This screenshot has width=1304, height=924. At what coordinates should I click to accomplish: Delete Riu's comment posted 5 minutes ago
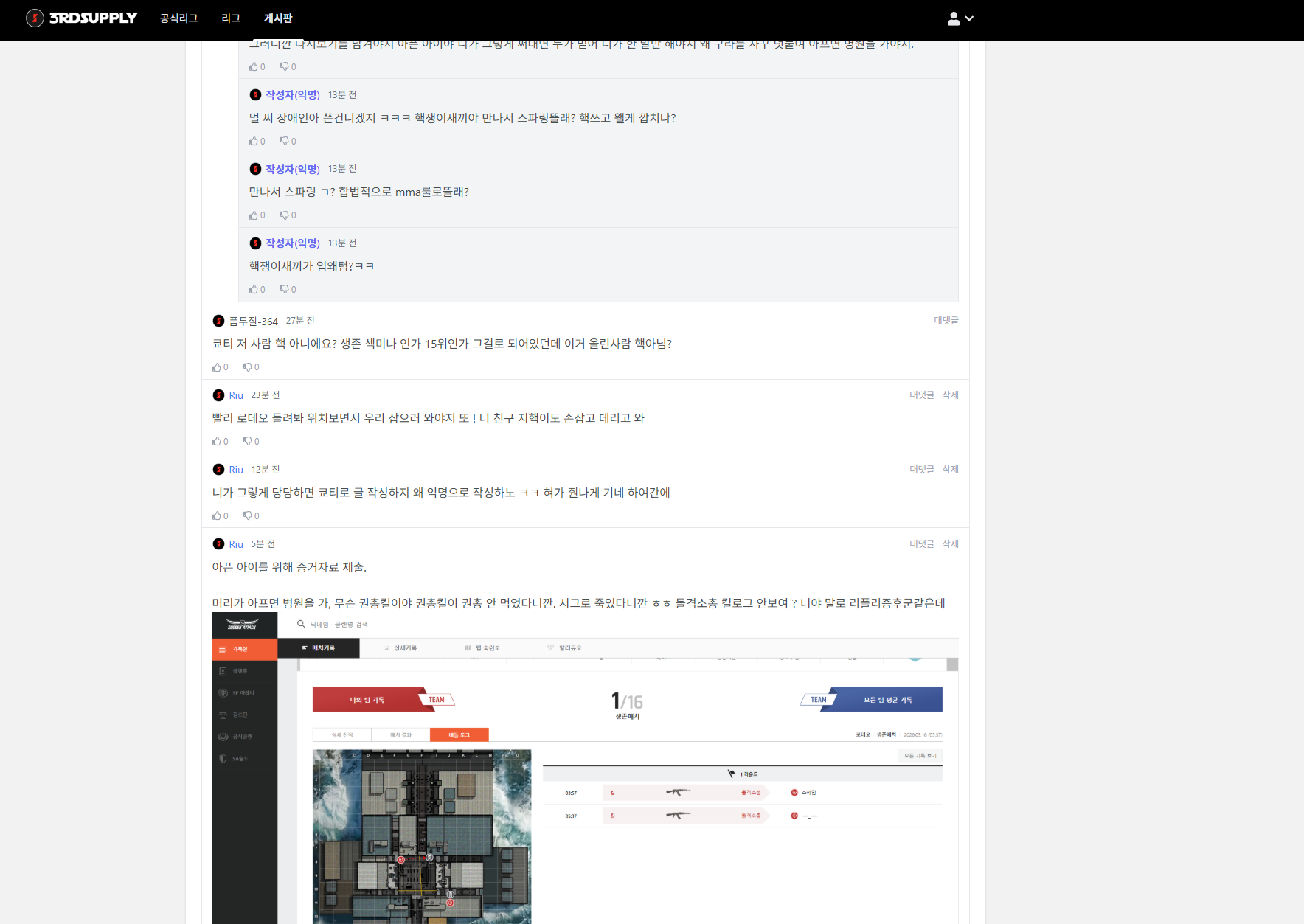click(x=950, y=544)
